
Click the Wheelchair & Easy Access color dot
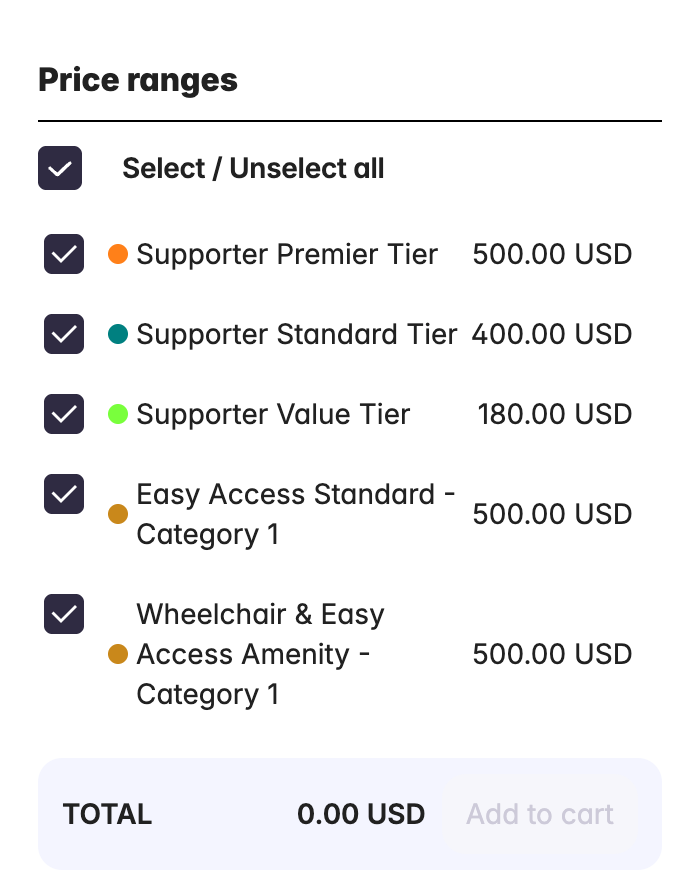pos(118,654)
